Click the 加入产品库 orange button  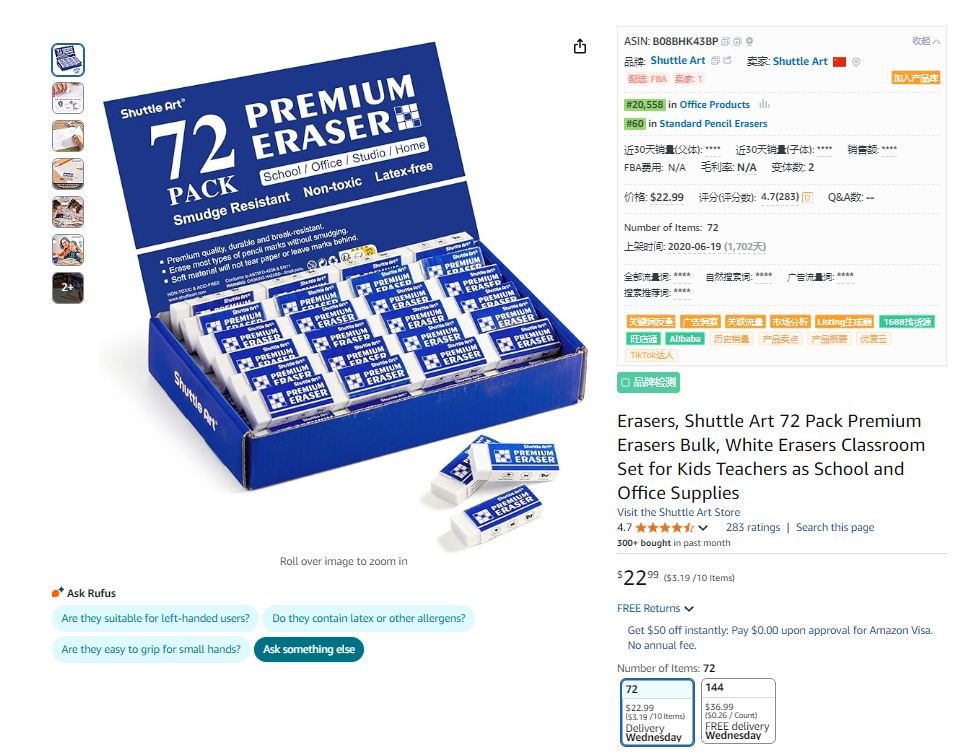pyautogui.click(x=915, y=78)
